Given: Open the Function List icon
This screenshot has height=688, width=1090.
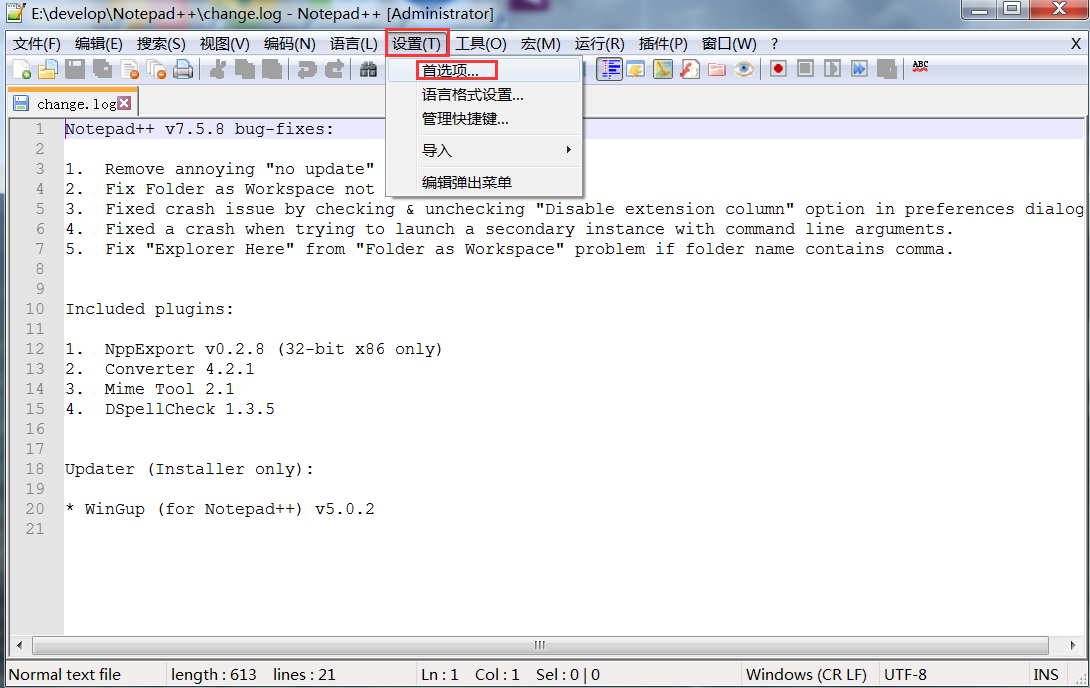Looking at the screenshot, I should click(x=690, y=69).
